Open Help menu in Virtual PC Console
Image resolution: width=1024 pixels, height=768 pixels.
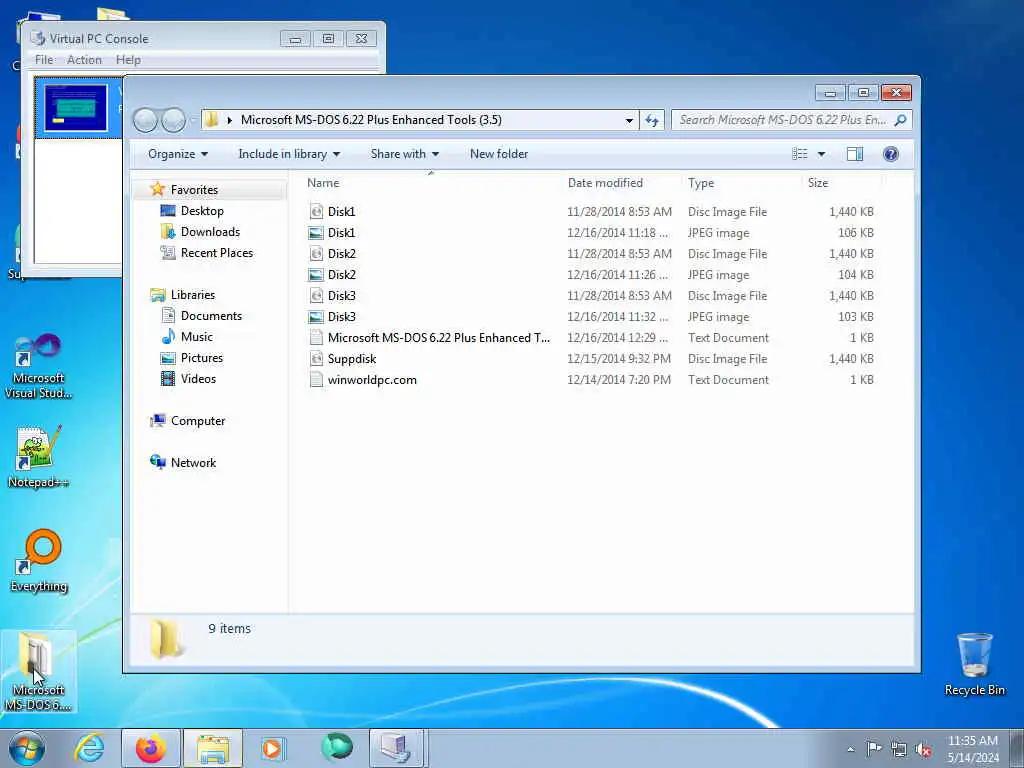[x=128, y=60]
